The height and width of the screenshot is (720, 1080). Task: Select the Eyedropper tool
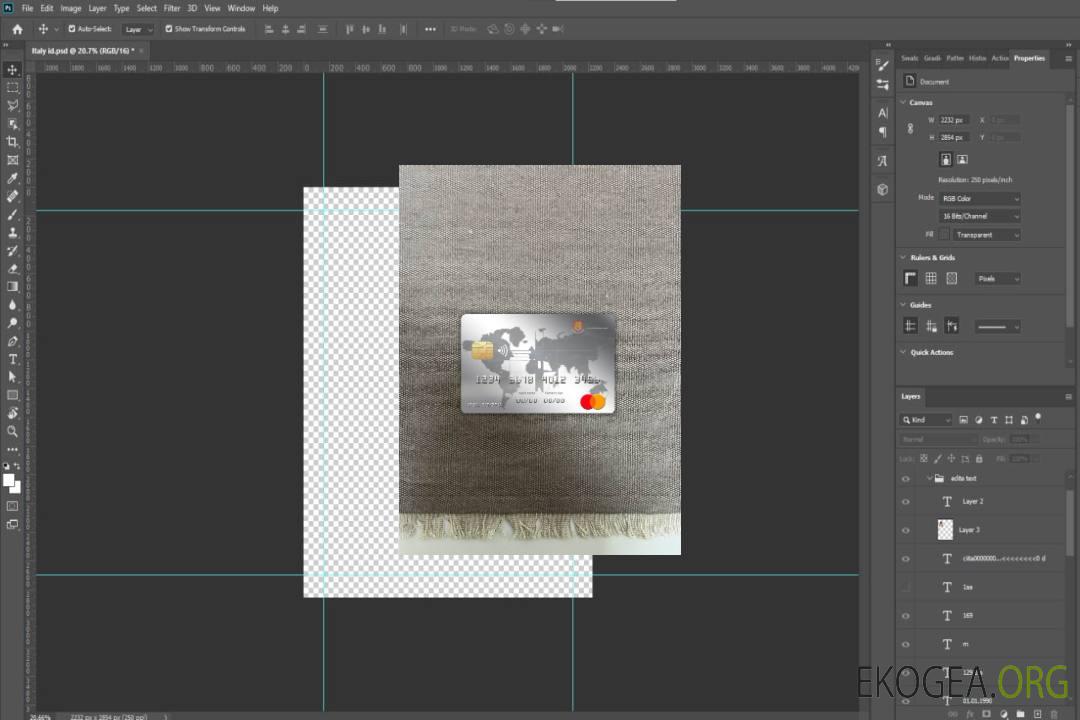pyautogui.click(x=12, y=178)
